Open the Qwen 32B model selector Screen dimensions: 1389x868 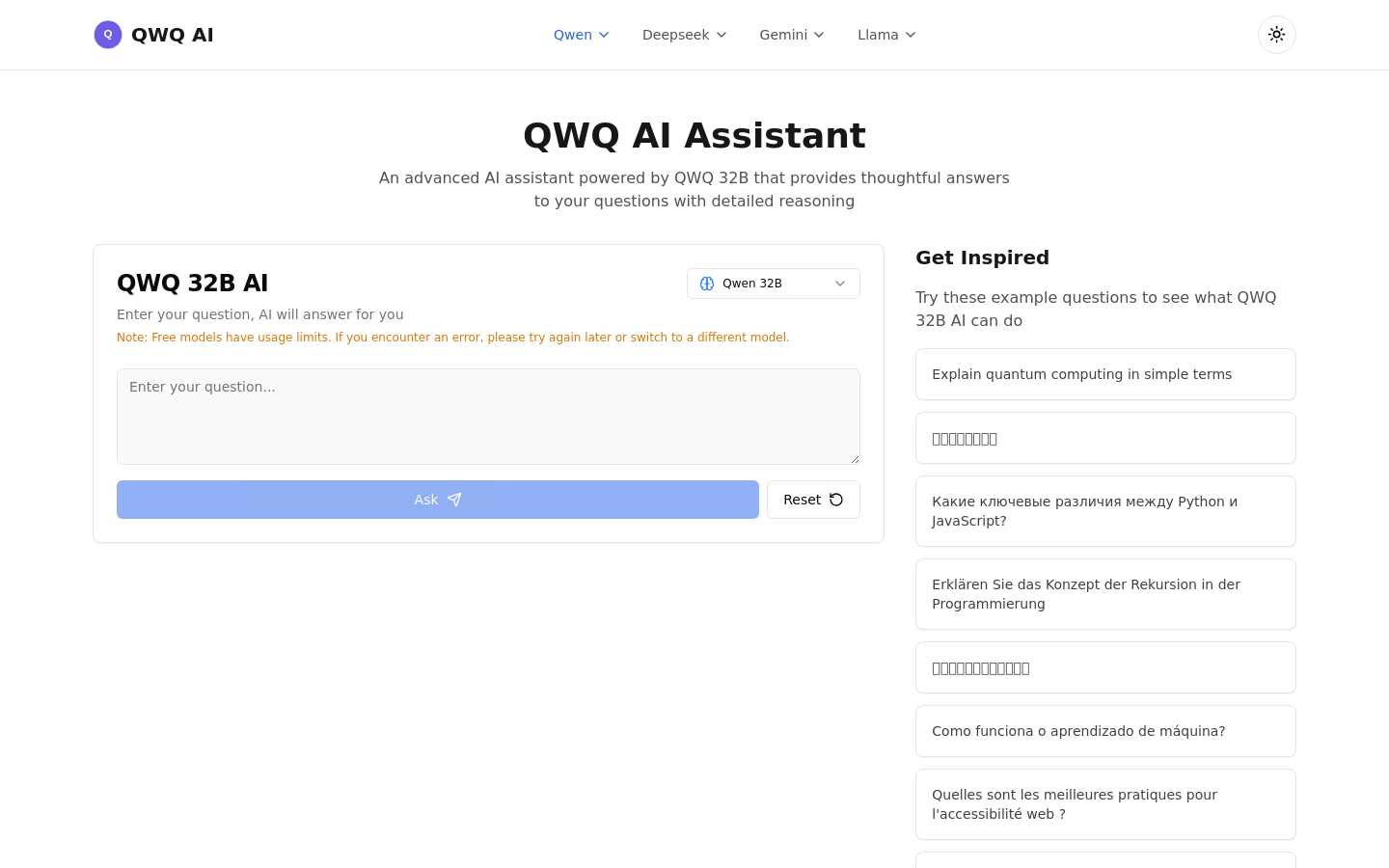pyautogui.click(x=774, y=284)
